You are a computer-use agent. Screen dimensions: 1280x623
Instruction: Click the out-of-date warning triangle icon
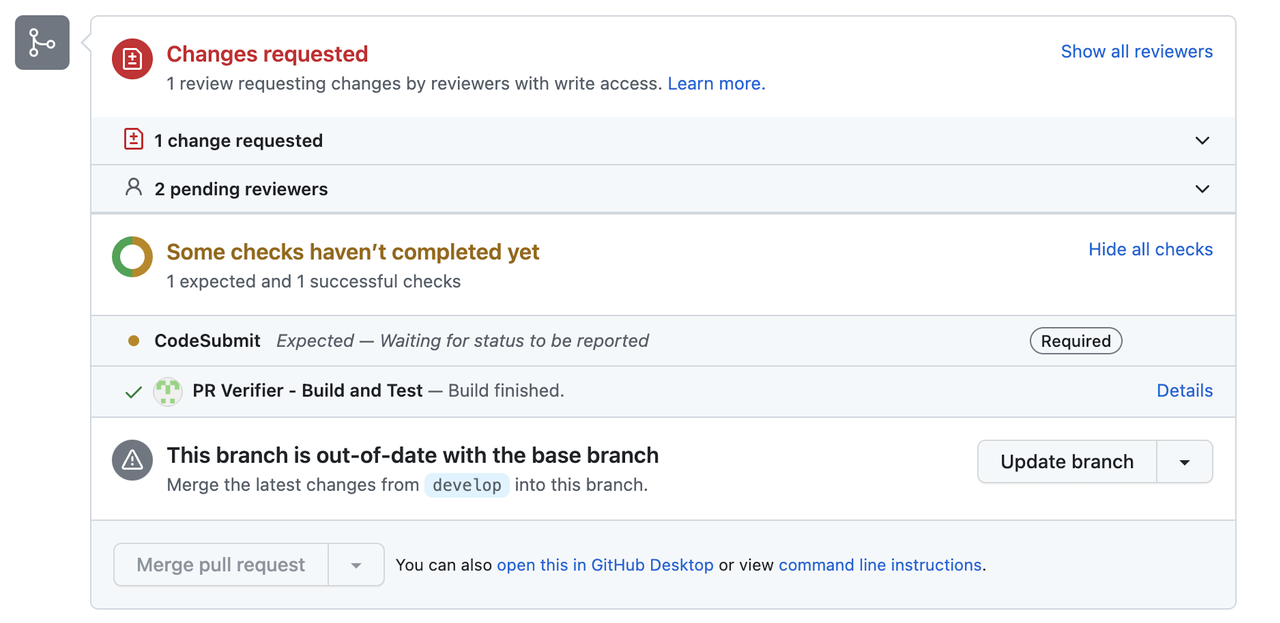point(132,461)
